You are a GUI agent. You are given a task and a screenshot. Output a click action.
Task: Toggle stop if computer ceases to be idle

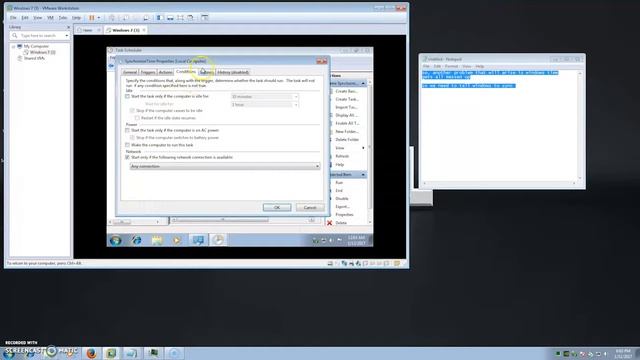point(132,111)
